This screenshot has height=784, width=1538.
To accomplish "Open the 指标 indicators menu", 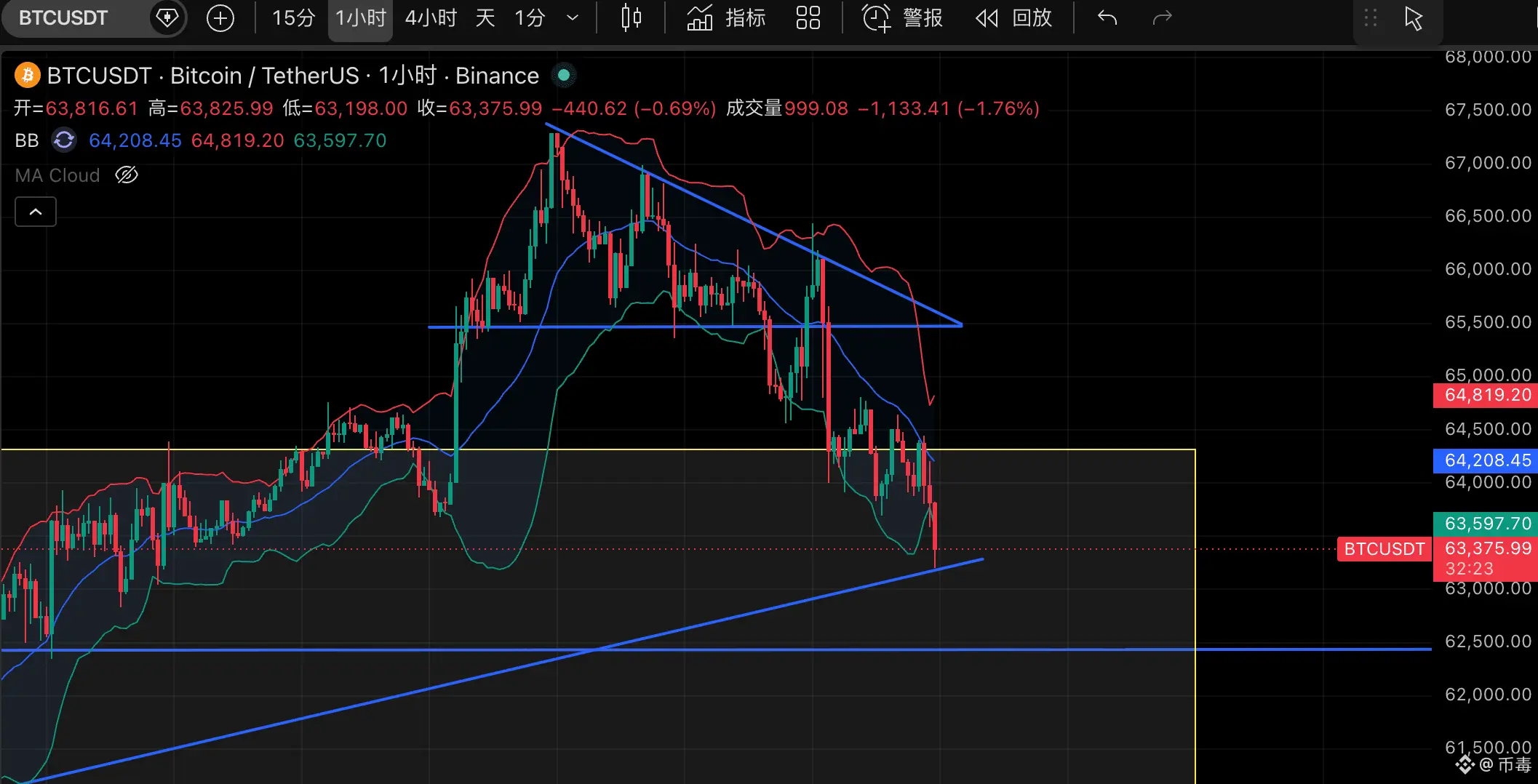I will click(x=726, y=17).
